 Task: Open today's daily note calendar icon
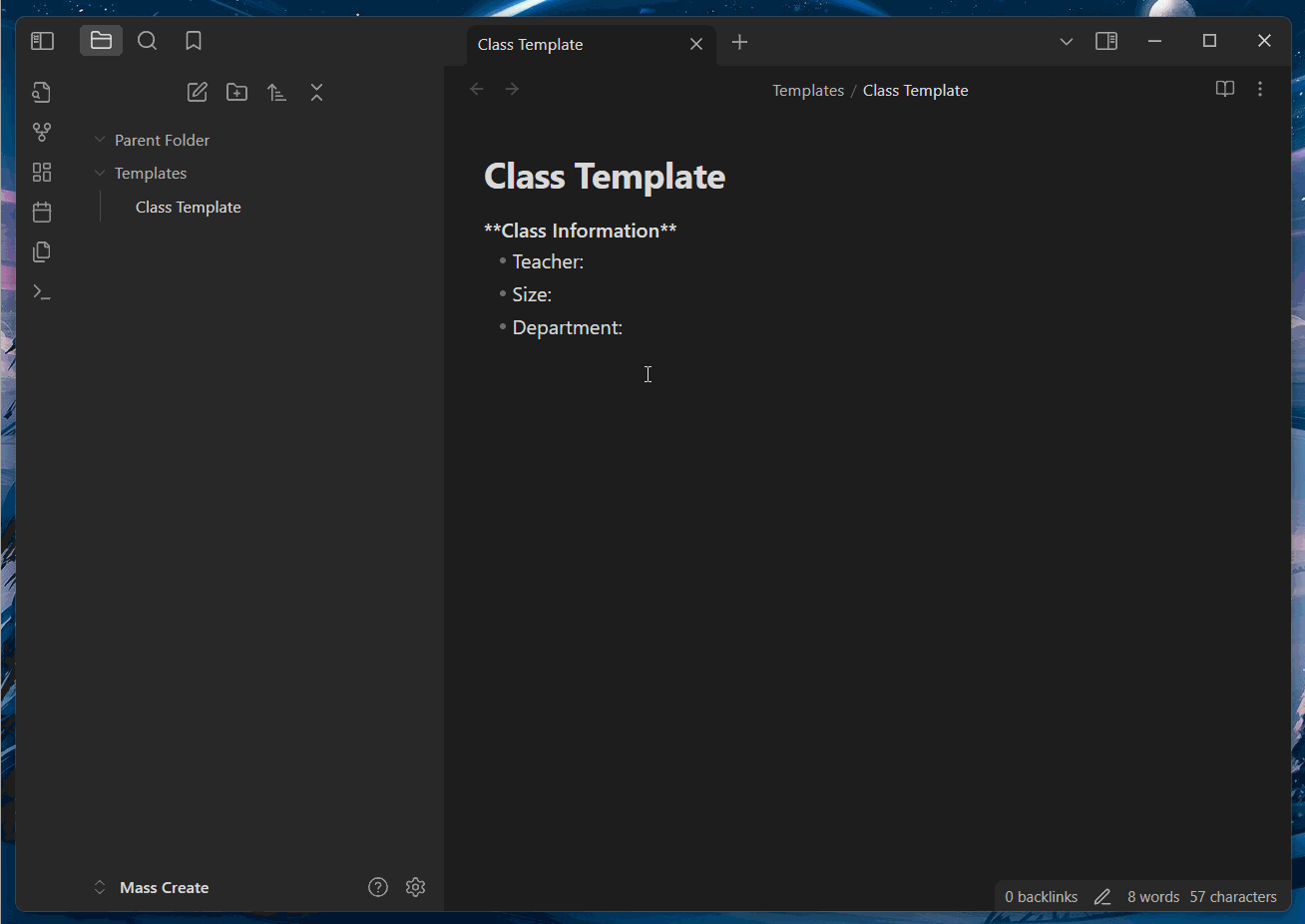pyautogui.click(x=42, y=213)
